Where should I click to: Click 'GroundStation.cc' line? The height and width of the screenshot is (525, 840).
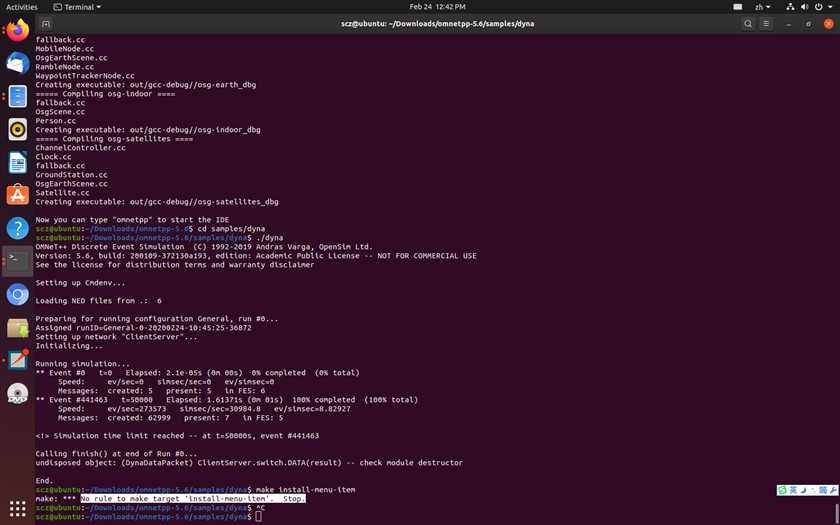pyautogui.click(x=71, y=175)
